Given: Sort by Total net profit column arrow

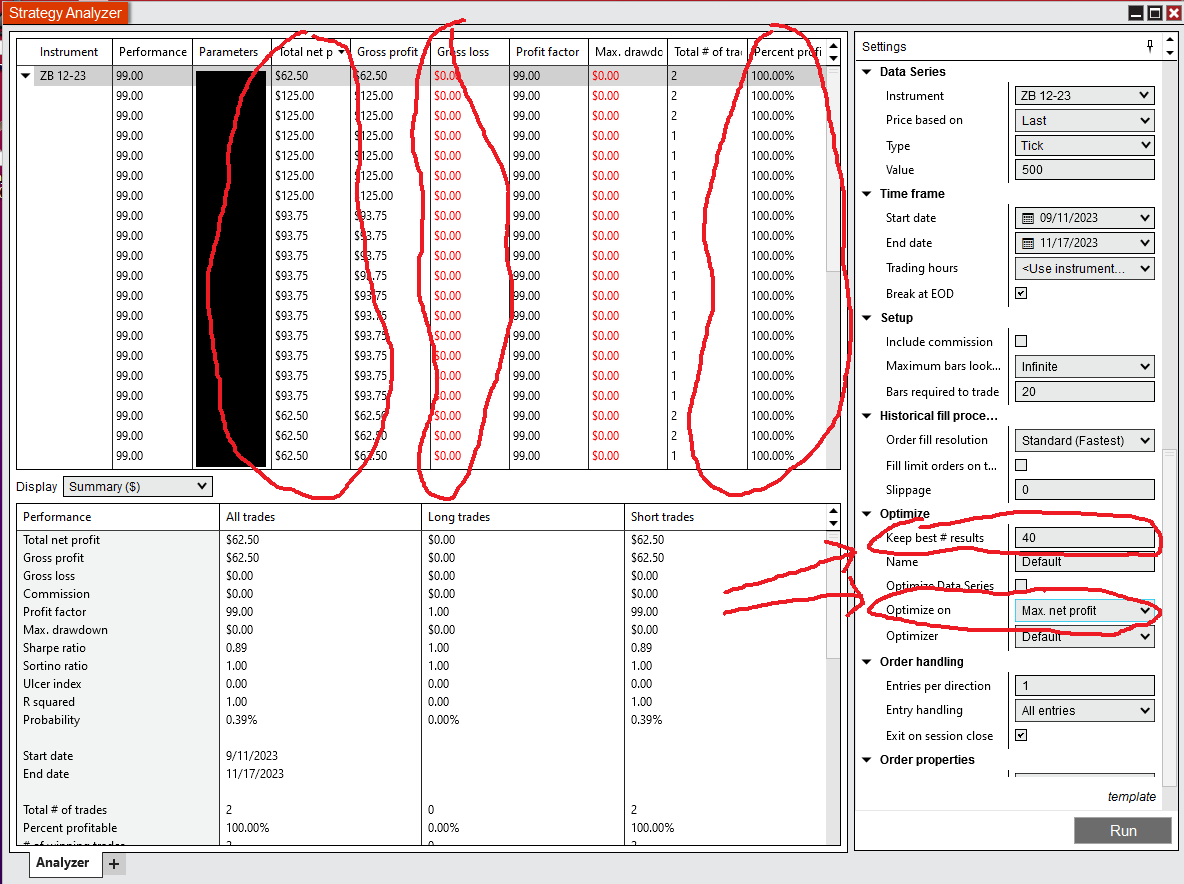Looking at the screenshot, I should pos(341,52).
